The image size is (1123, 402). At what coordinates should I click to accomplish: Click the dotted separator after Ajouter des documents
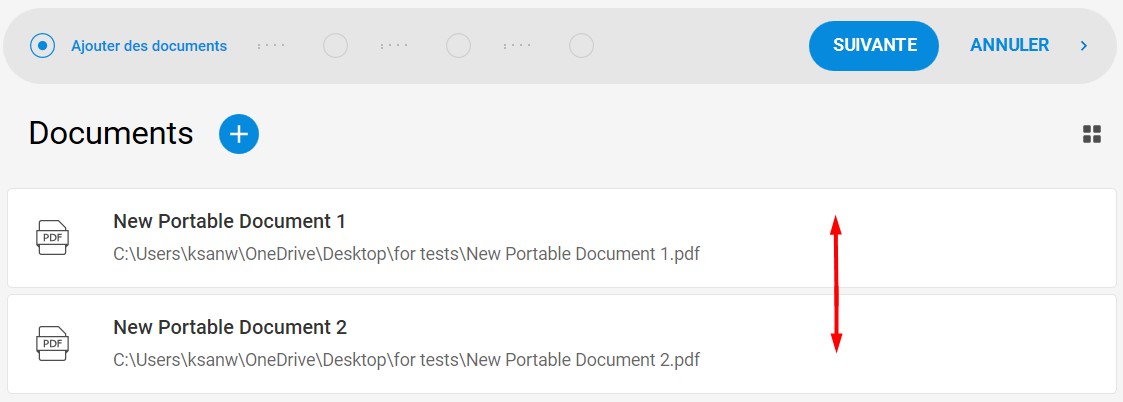(x=271, y=46)
